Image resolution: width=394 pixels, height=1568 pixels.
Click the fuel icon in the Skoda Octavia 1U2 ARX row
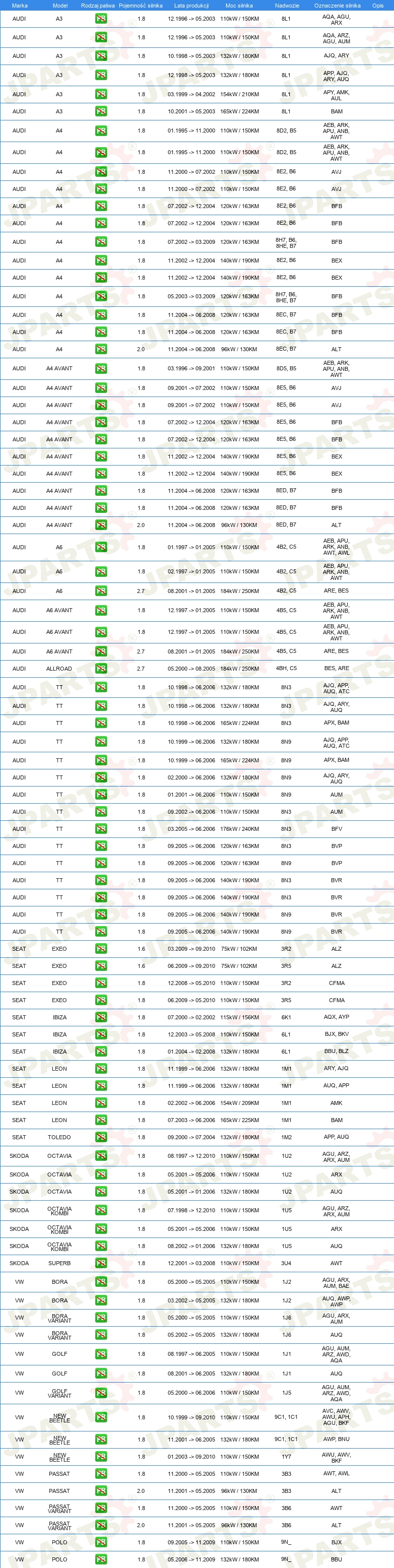tap(101, 1175)
